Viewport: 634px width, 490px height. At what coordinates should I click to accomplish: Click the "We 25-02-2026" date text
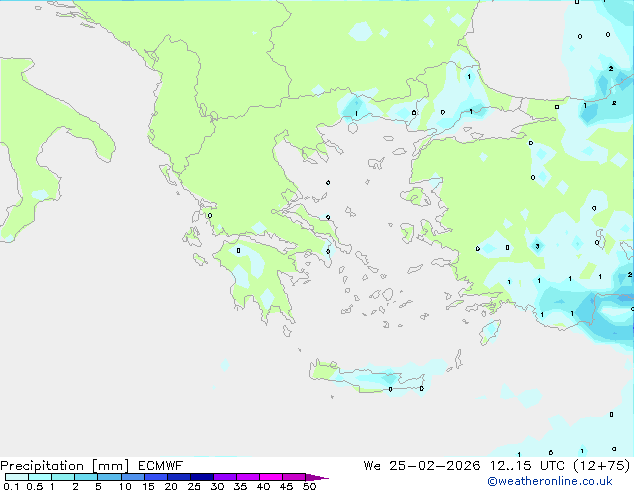422,466
